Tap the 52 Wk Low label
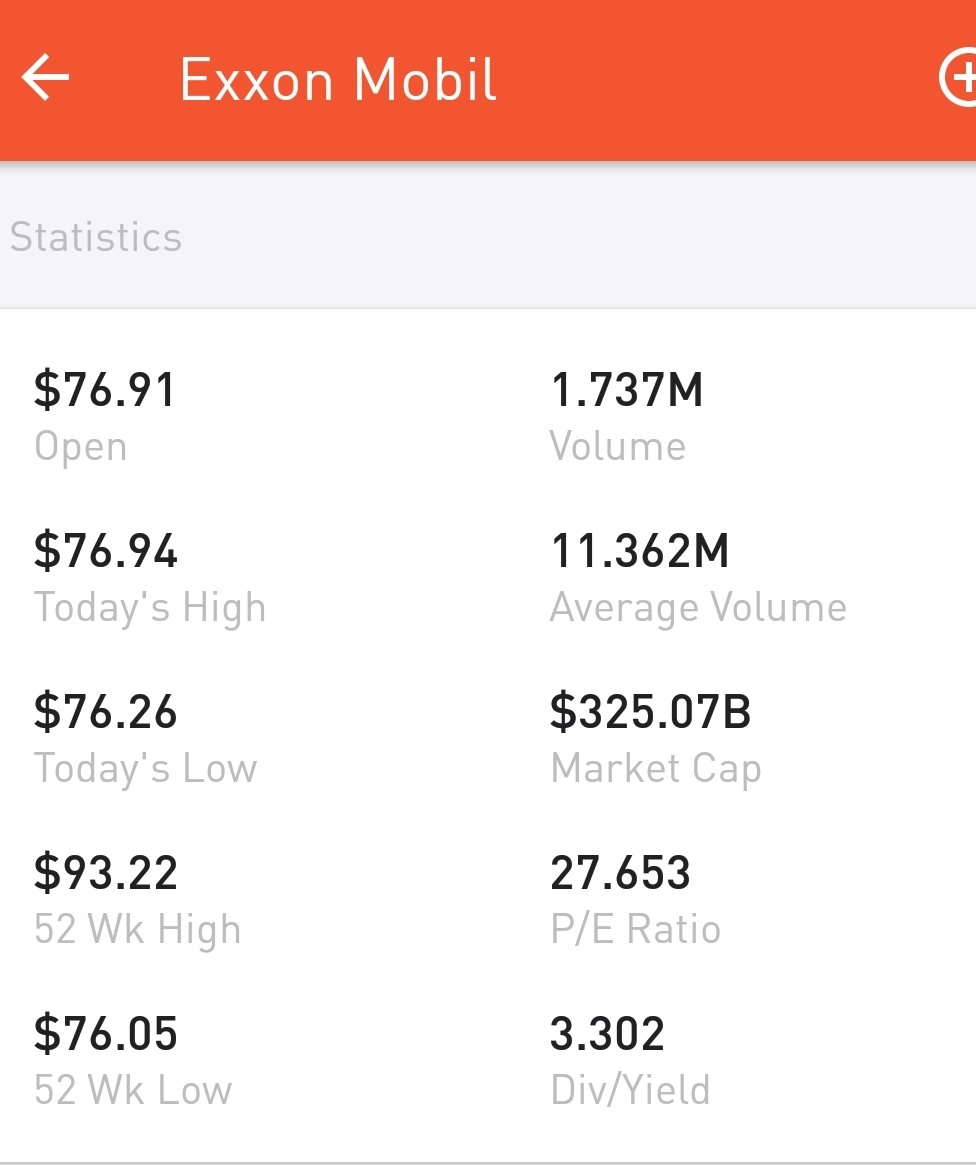Viewport: 976px width, 1165px height. pos(133,1090)
